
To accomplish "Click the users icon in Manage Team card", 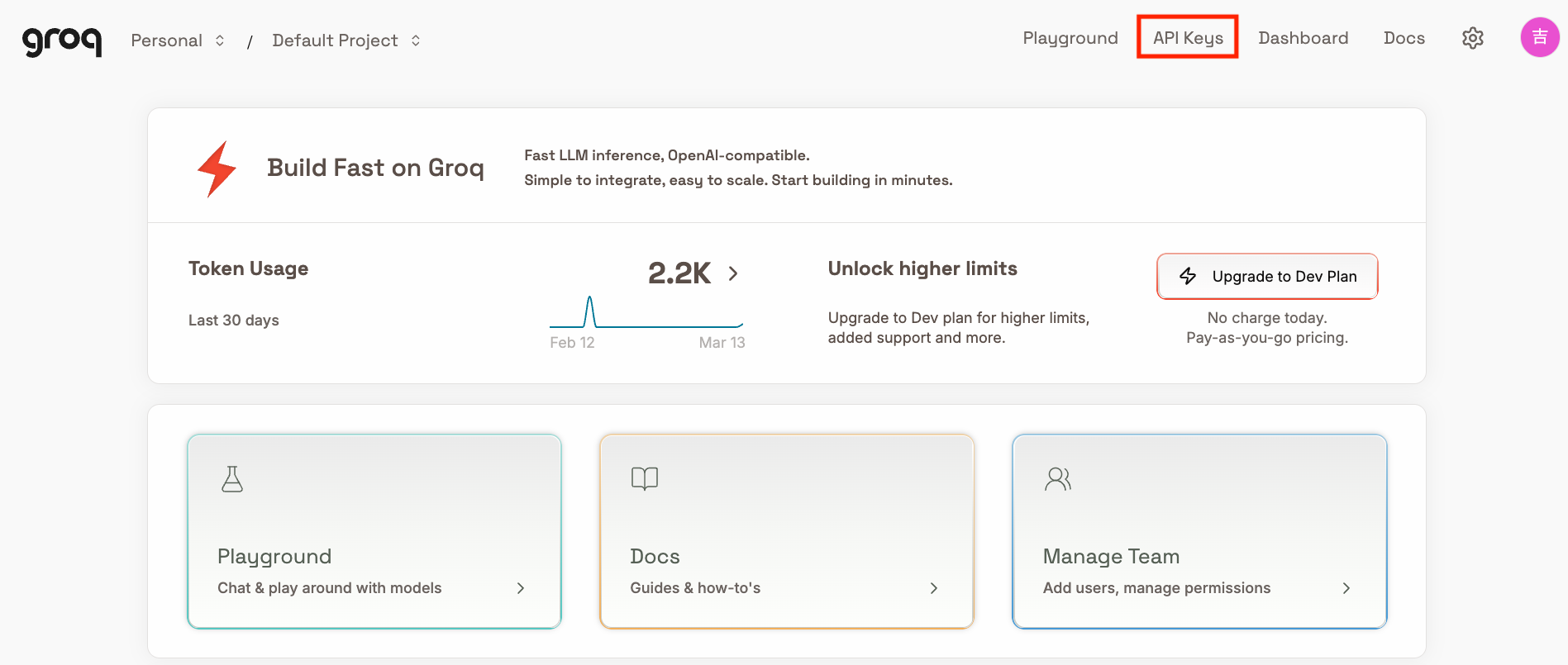I will point(1057,479).
